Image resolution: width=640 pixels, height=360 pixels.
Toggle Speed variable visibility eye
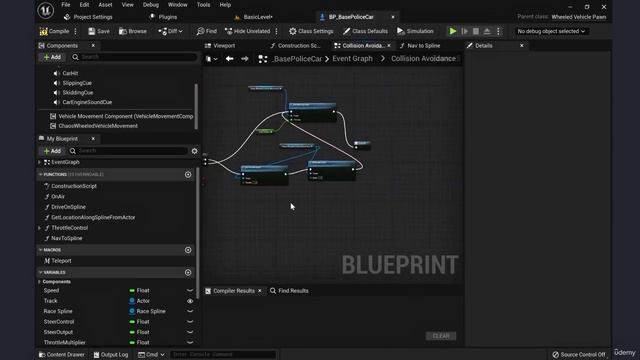pos(190,291)
